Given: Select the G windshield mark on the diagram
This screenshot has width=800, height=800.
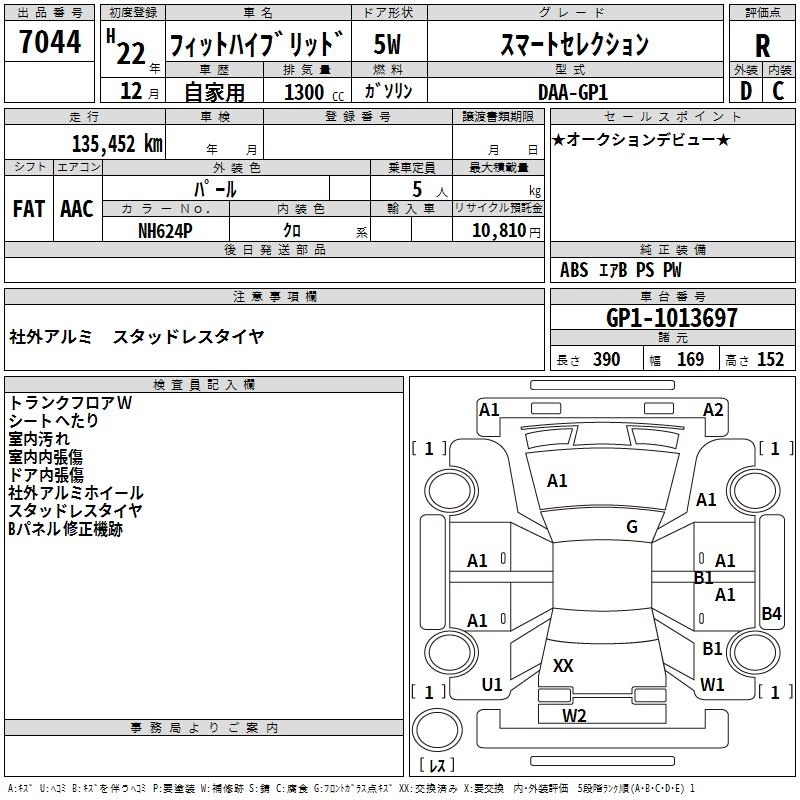Looking at the screenshot, I should pos(632,527).
